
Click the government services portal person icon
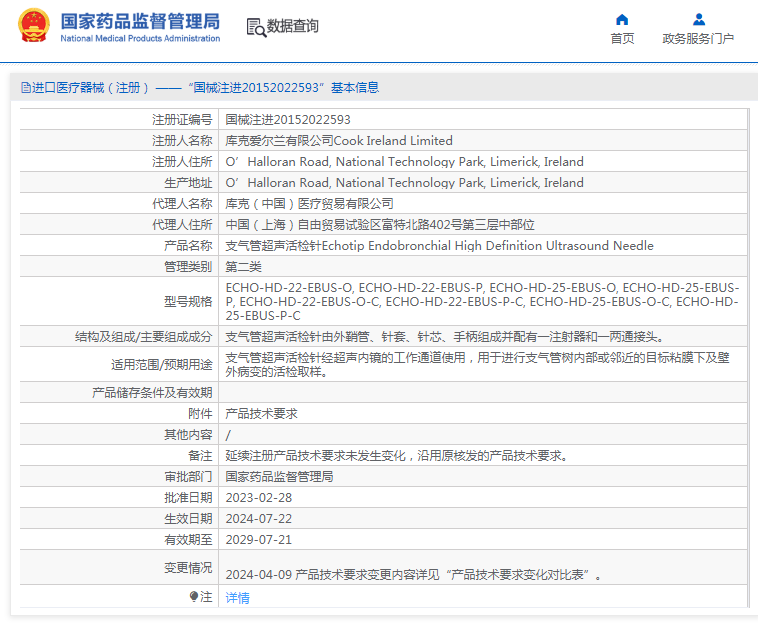pos(699,19)
